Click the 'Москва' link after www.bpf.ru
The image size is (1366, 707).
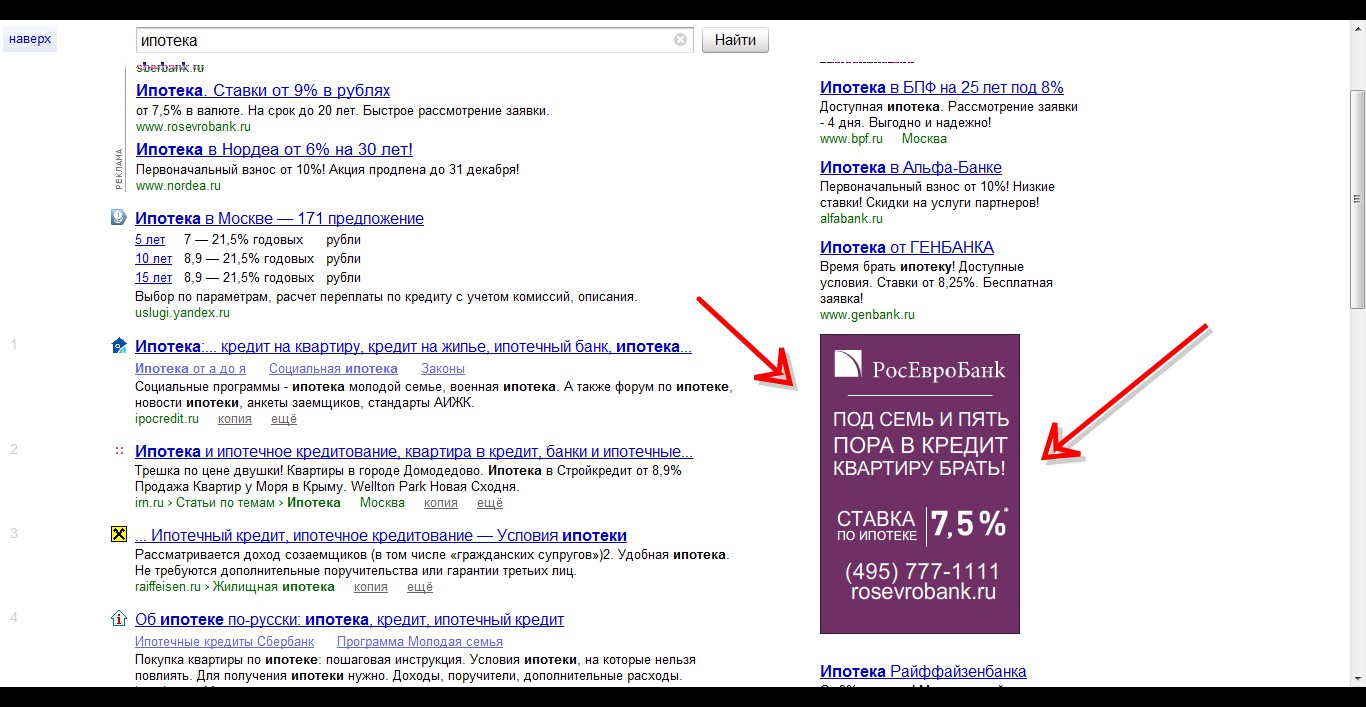pyautogui.click(x=924, y=139)
